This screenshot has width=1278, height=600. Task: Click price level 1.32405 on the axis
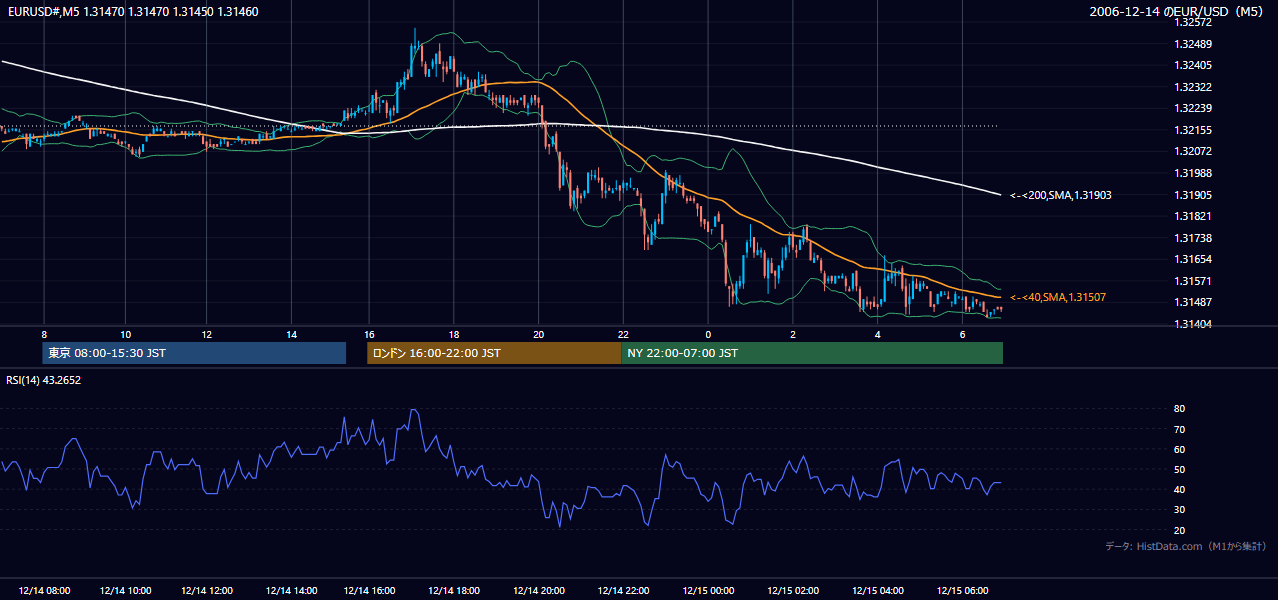point(1193,65)
